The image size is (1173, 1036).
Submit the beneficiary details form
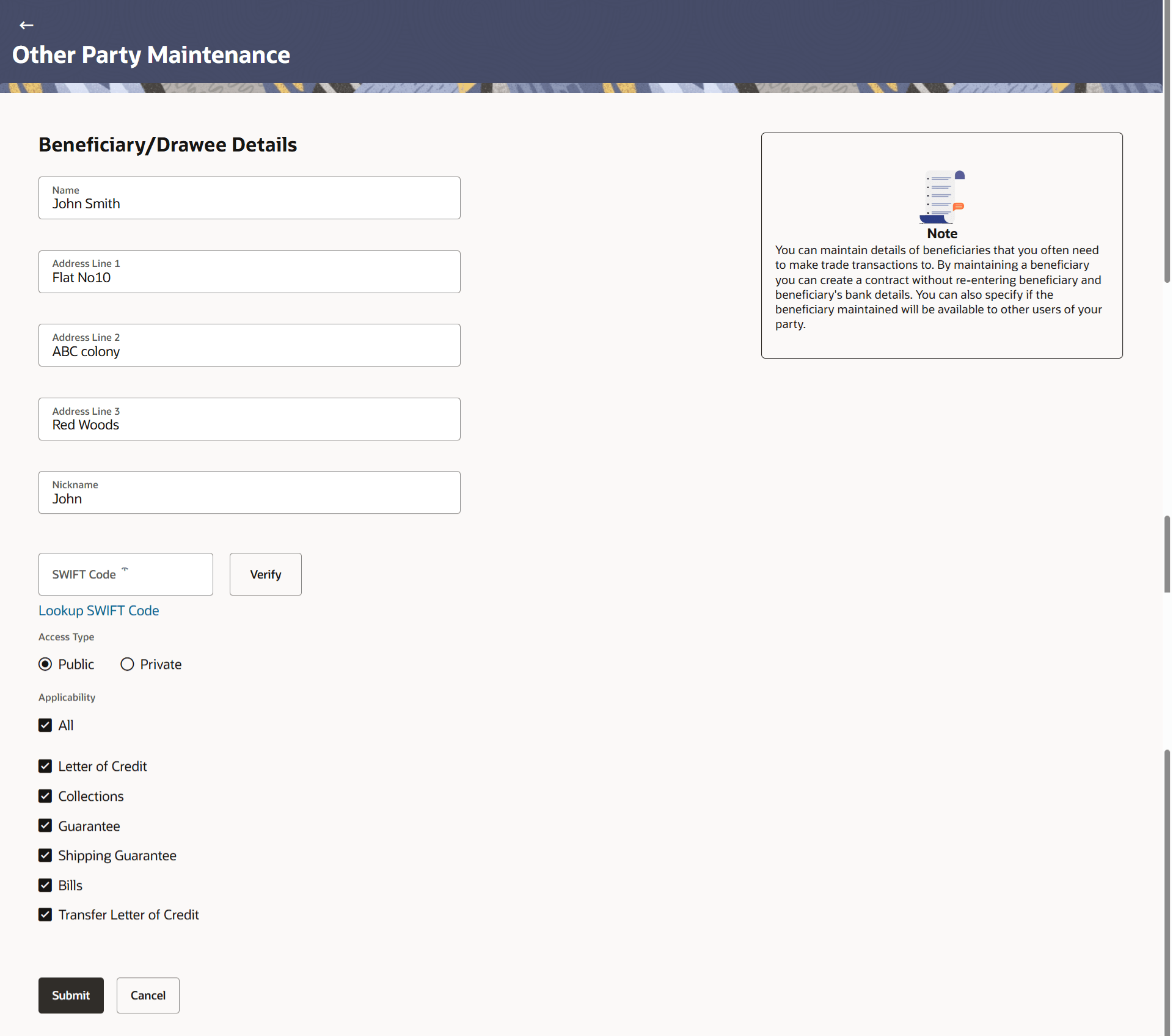(71, 995)
